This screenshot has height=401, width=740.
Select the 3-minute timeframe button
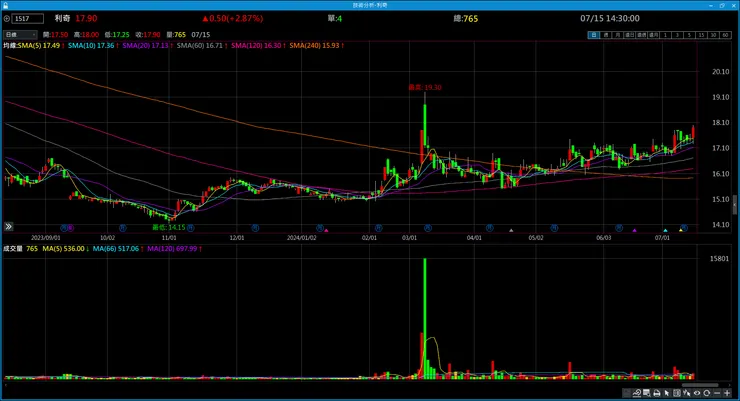pyautogui.click(x=677, y=35)
